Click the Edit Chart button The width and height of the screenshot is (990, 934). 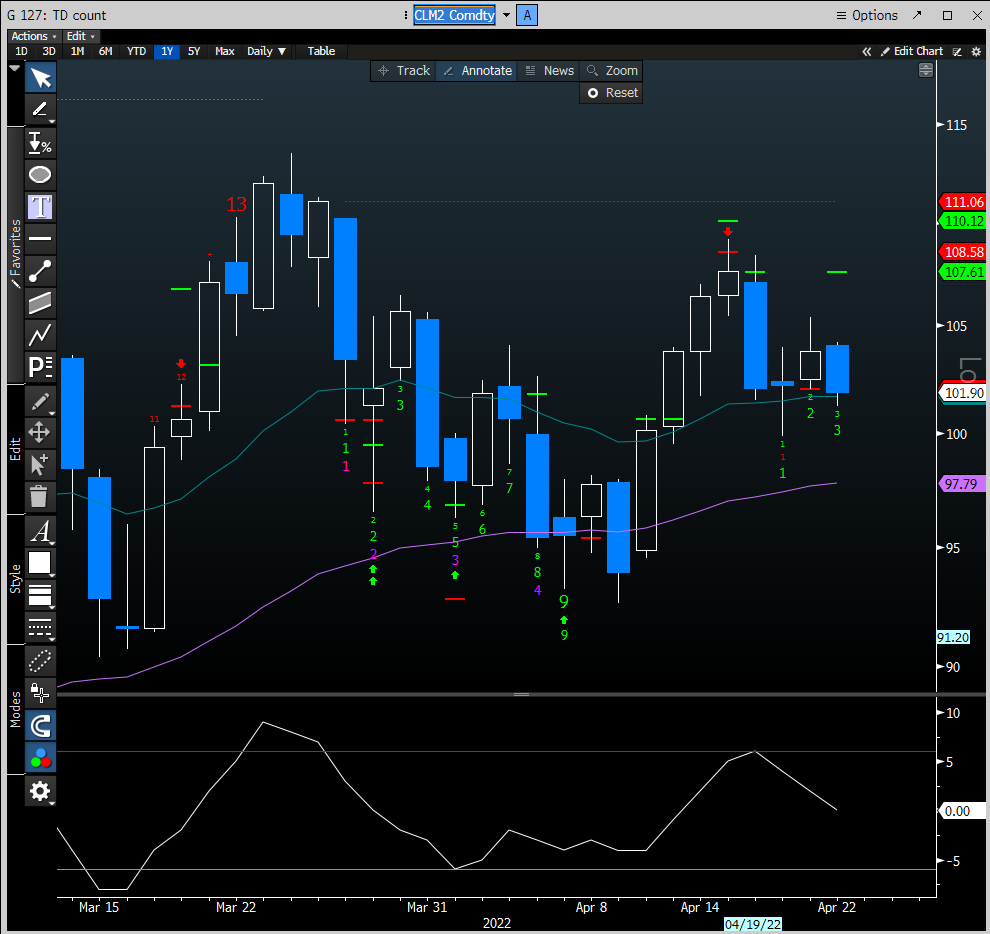coord(912,52)
